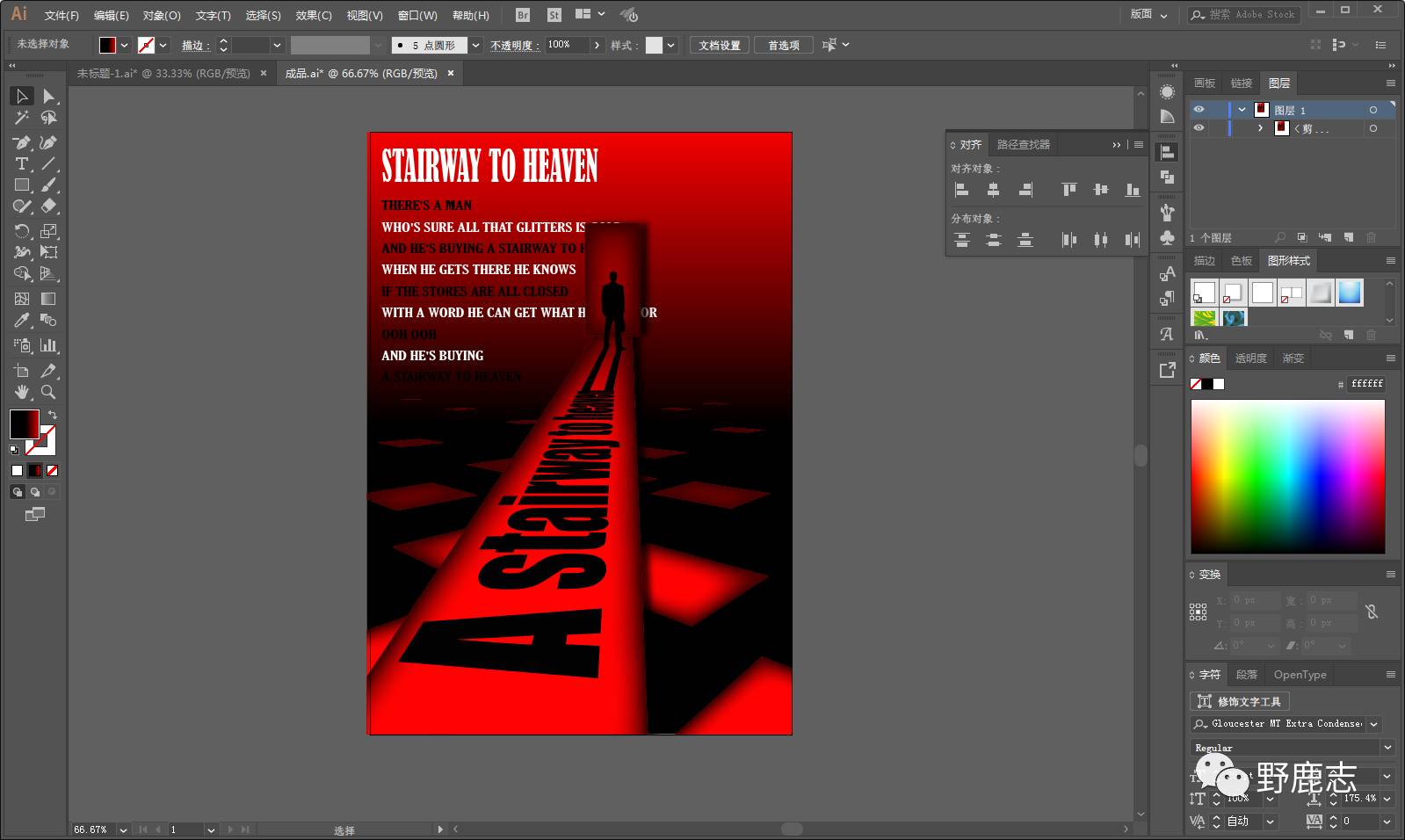Activate the Zoom tool
The image size is (1405, 840).
[48, 392]
